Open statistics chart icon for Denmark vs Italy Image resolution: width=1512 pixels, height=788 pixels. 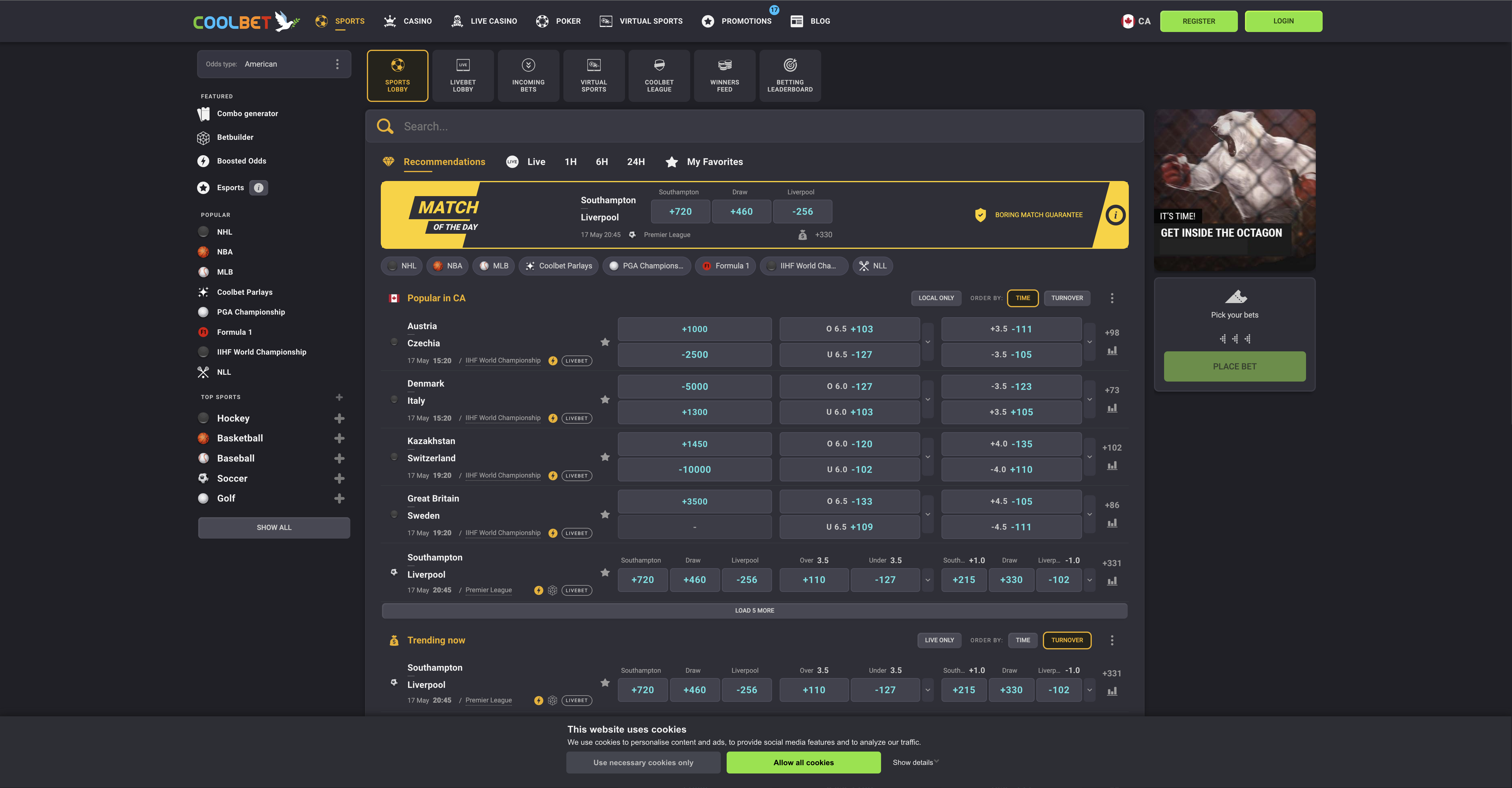click(x=1112, y=408)
